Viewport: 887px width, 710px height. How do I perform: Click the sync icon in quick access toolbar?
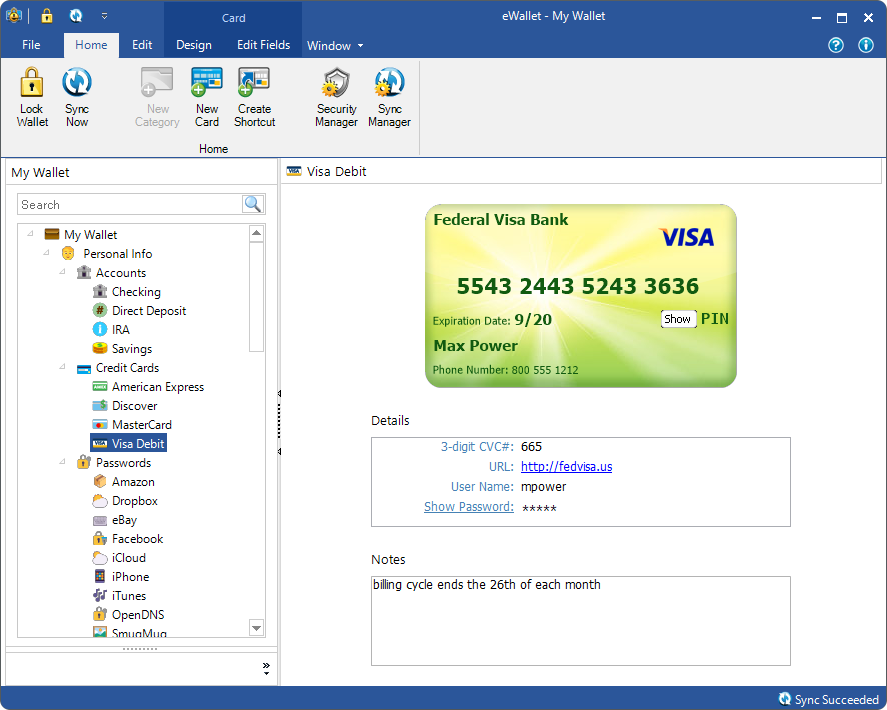76,16
